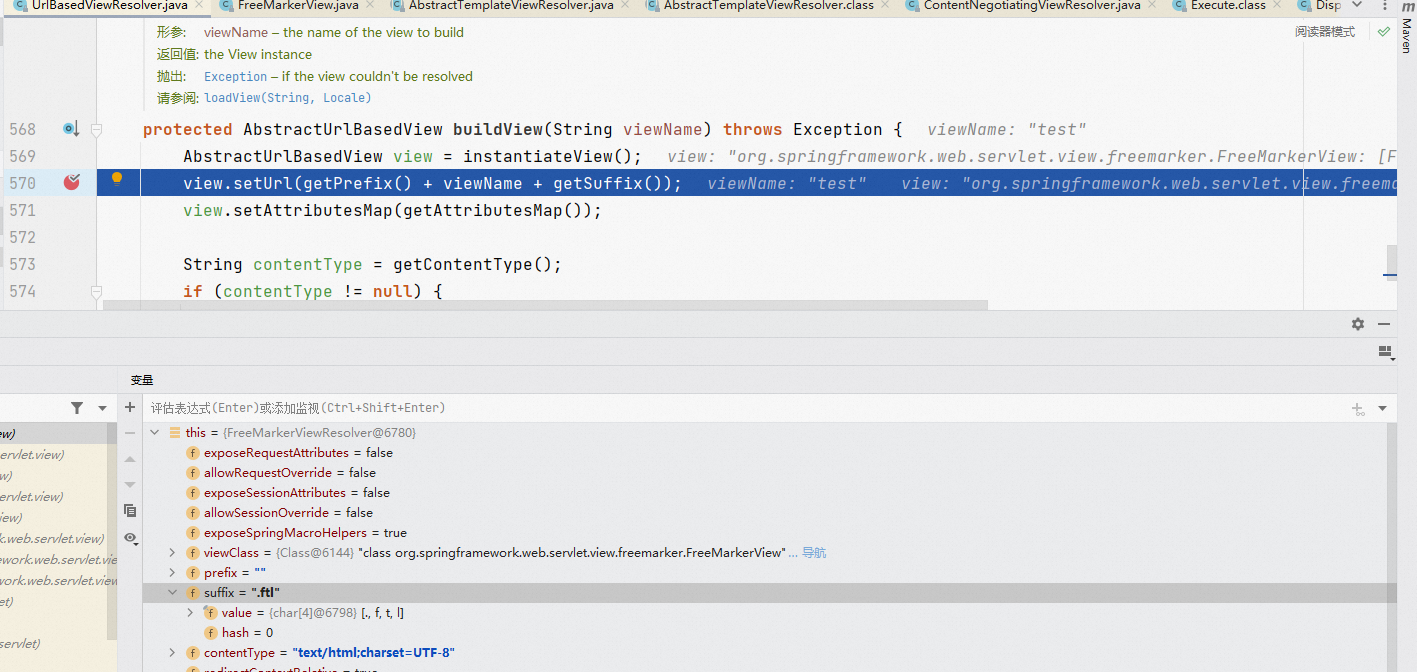This screenshot has height=672, width=1417.
Task: Click line number 571 in gutter
Action: pos(22,210)
